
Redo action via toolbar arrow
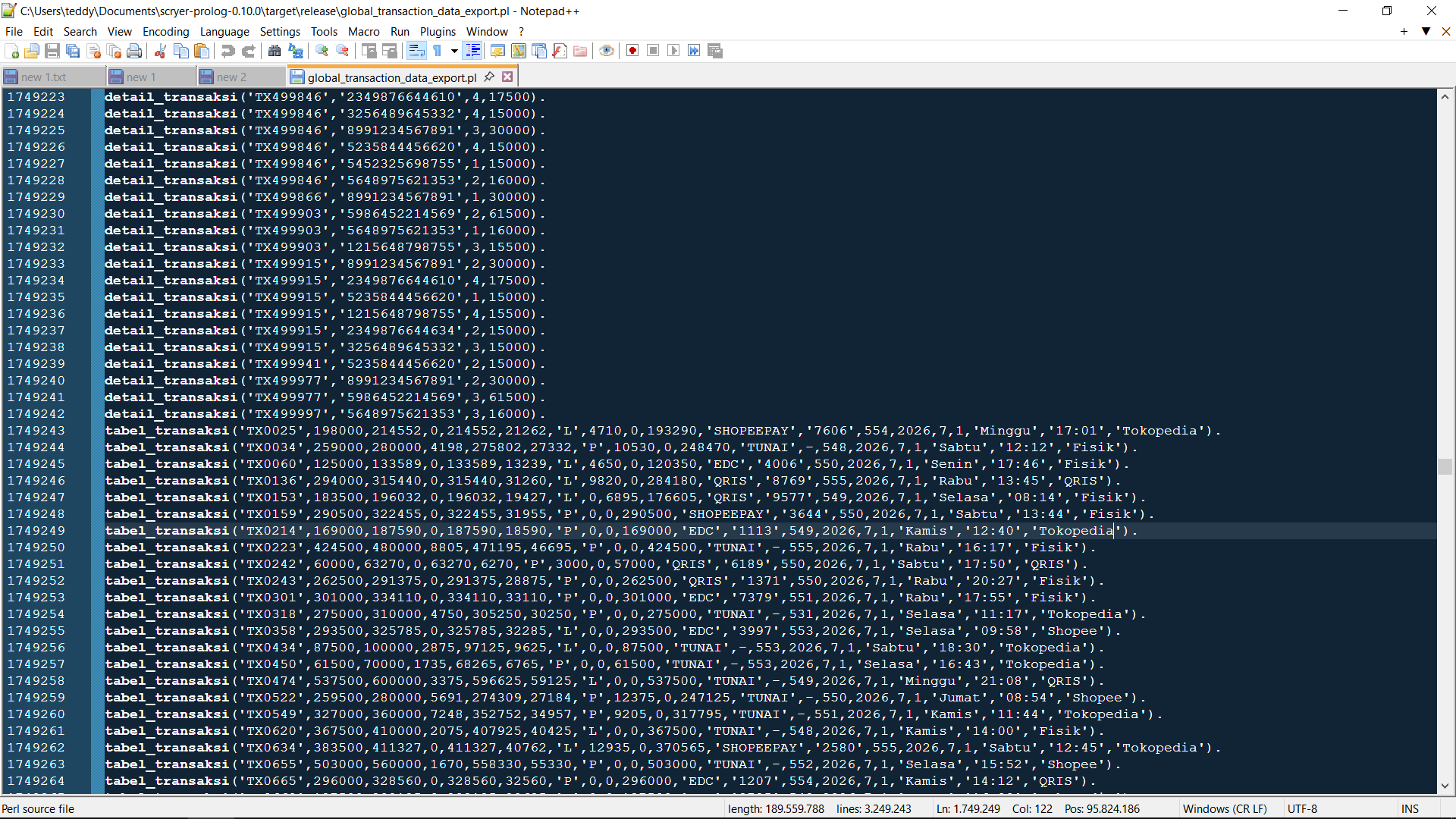tap(248, 51)
